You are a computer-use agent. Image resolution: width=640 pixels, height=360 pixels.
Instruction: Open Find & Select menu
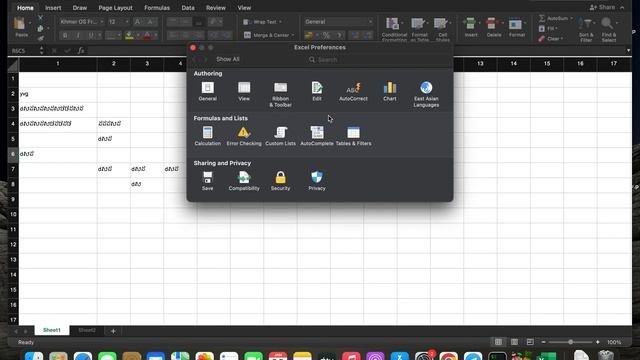608,29
